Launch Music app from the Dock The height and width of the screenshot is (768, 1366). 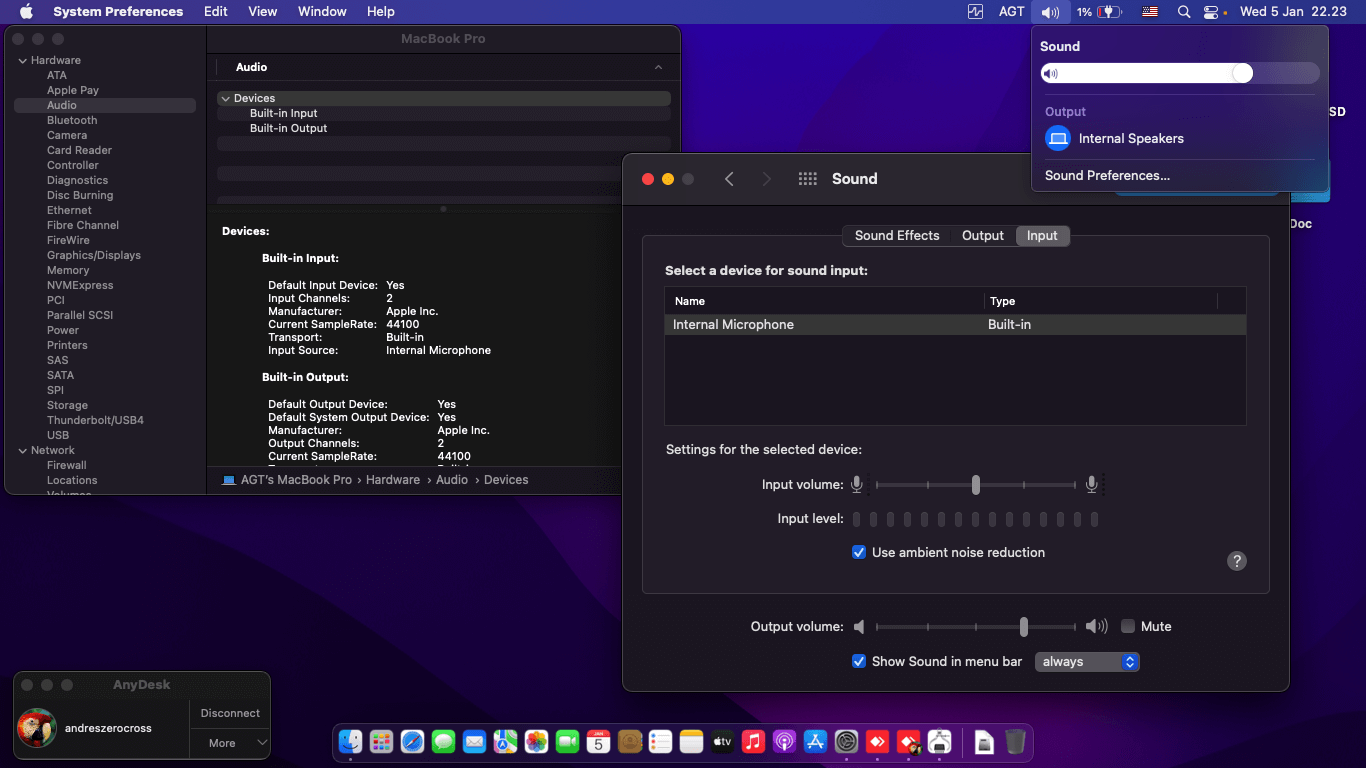[x=753, y=742]
